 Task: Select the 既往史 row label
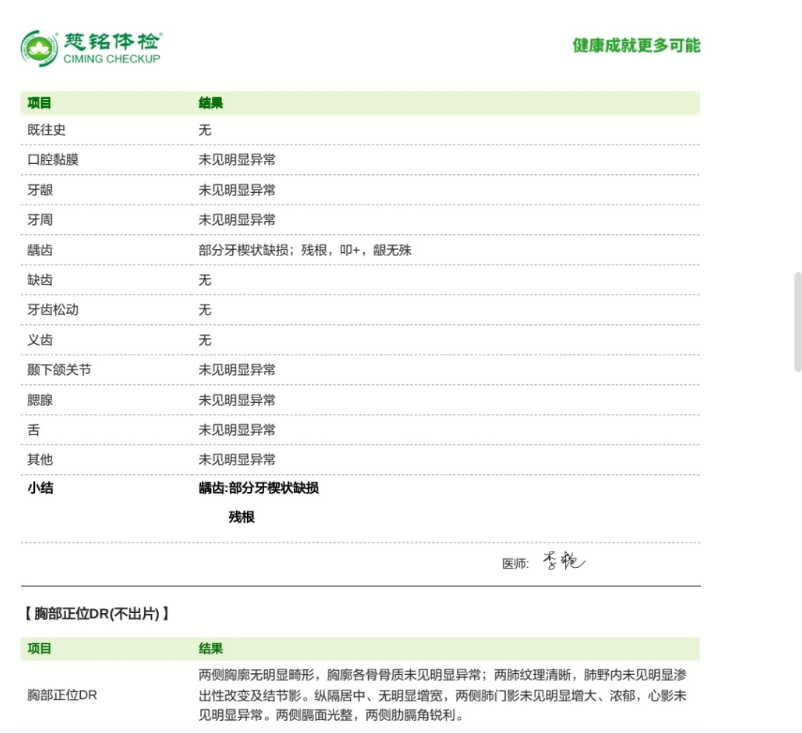(47, 130)
